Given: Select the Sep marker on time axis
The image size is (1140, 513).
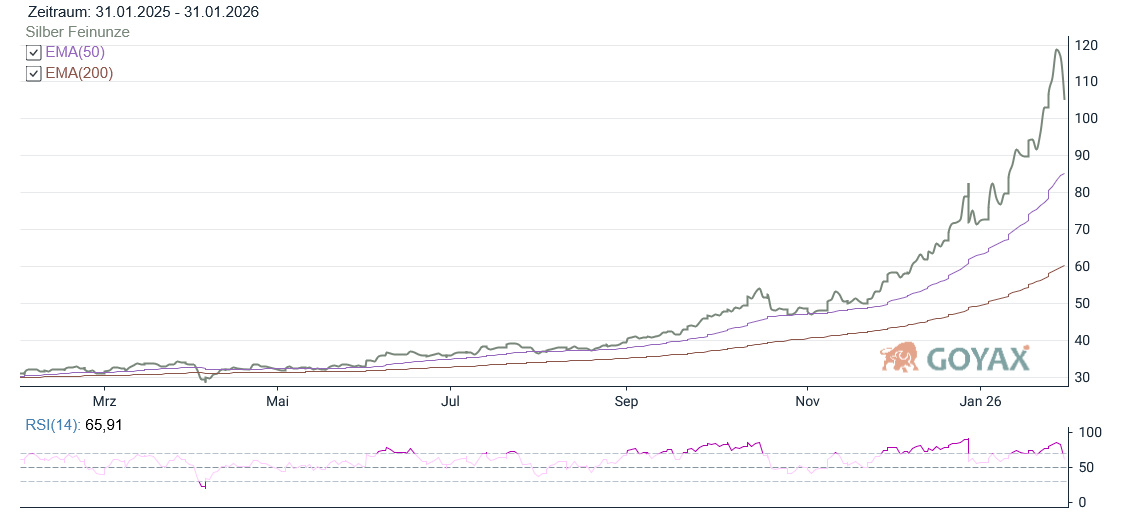Looking at the screenshot, I should pos(626,402).
